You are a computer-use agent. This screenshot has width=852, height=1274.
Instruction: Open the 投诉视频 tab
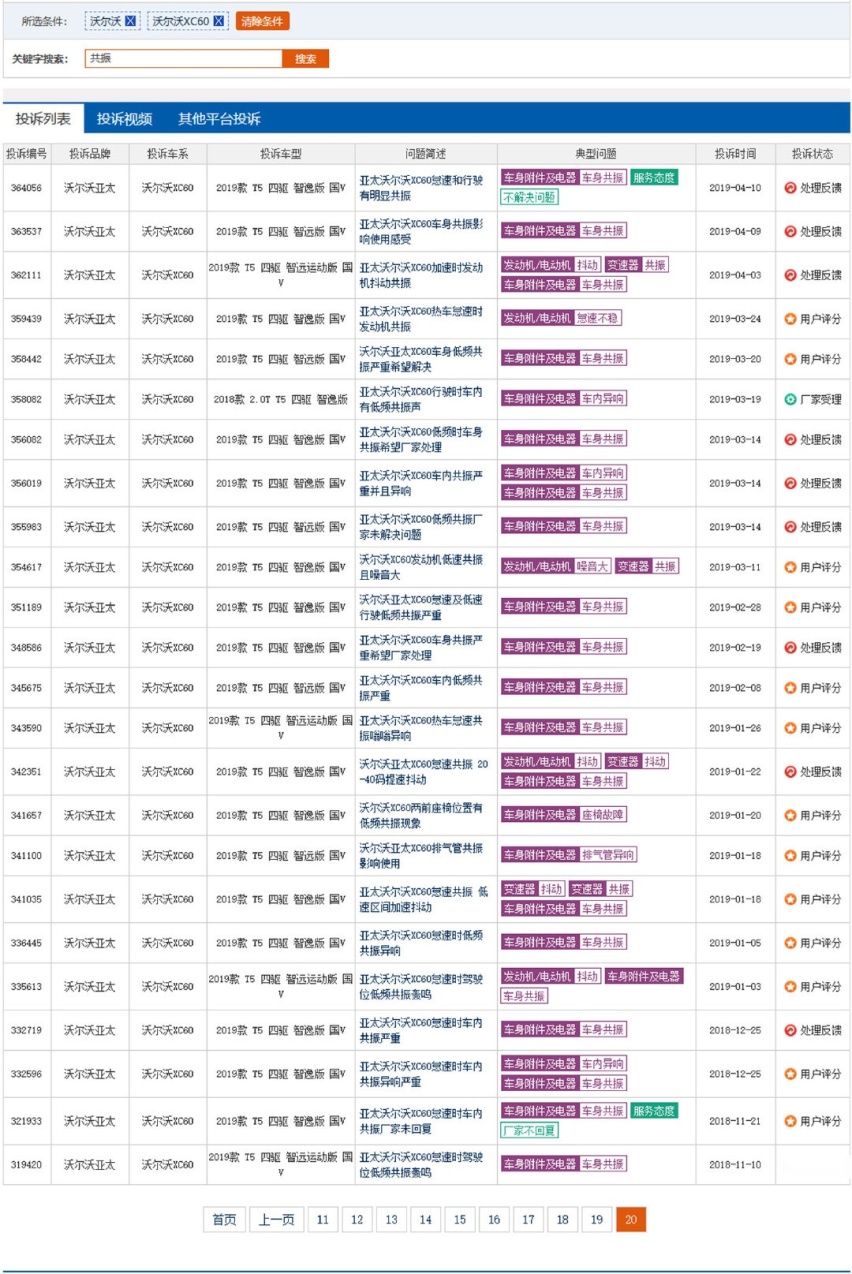(124, 118)
